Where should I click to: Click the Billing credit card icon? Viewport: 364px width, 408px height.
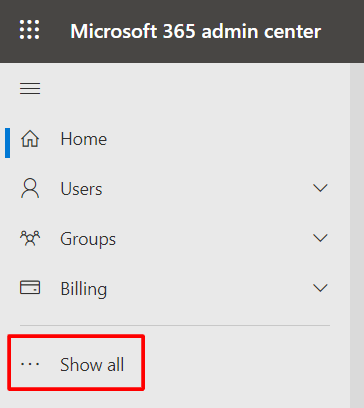(30, 288)
